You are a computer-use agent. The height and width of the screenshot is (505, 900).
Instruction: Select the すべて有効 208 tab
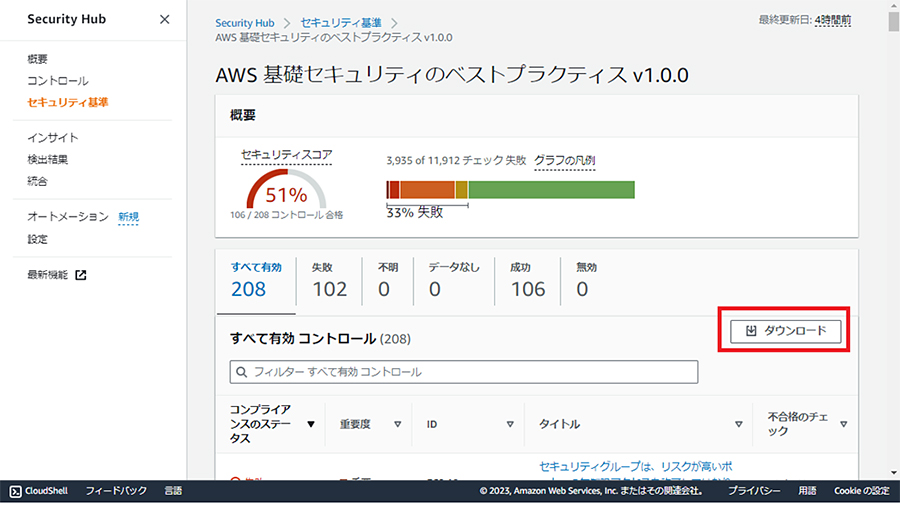[x=256, y=281]
